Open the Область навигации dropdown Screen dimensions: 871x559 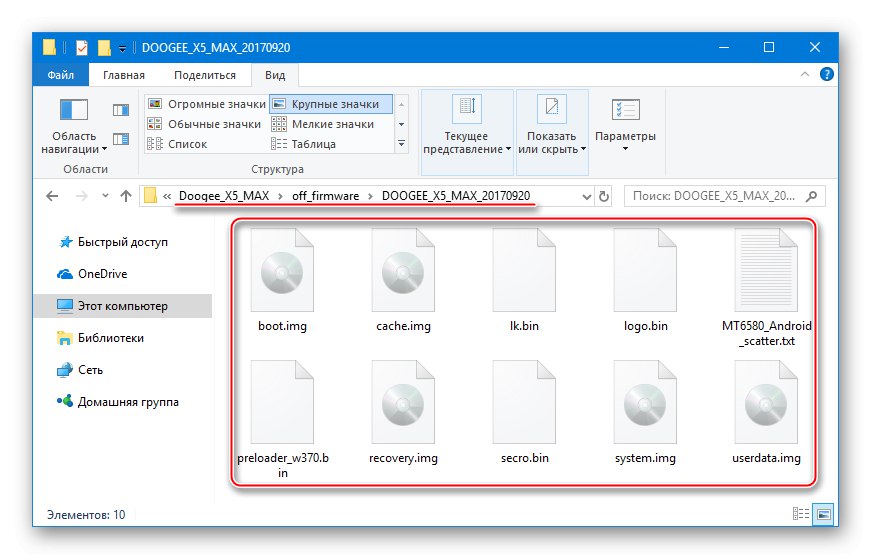coord(74,126)
